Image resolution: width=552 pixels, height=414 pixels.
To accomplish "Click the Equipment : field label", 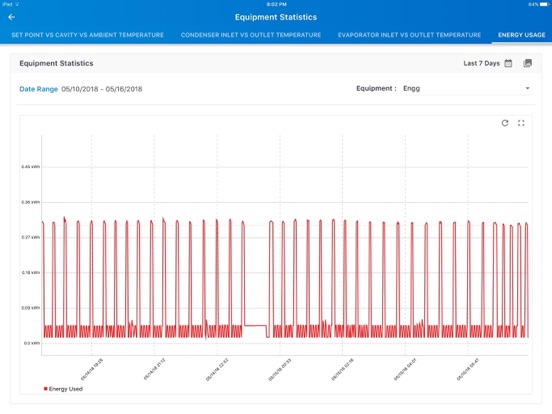I will (376, 88).
